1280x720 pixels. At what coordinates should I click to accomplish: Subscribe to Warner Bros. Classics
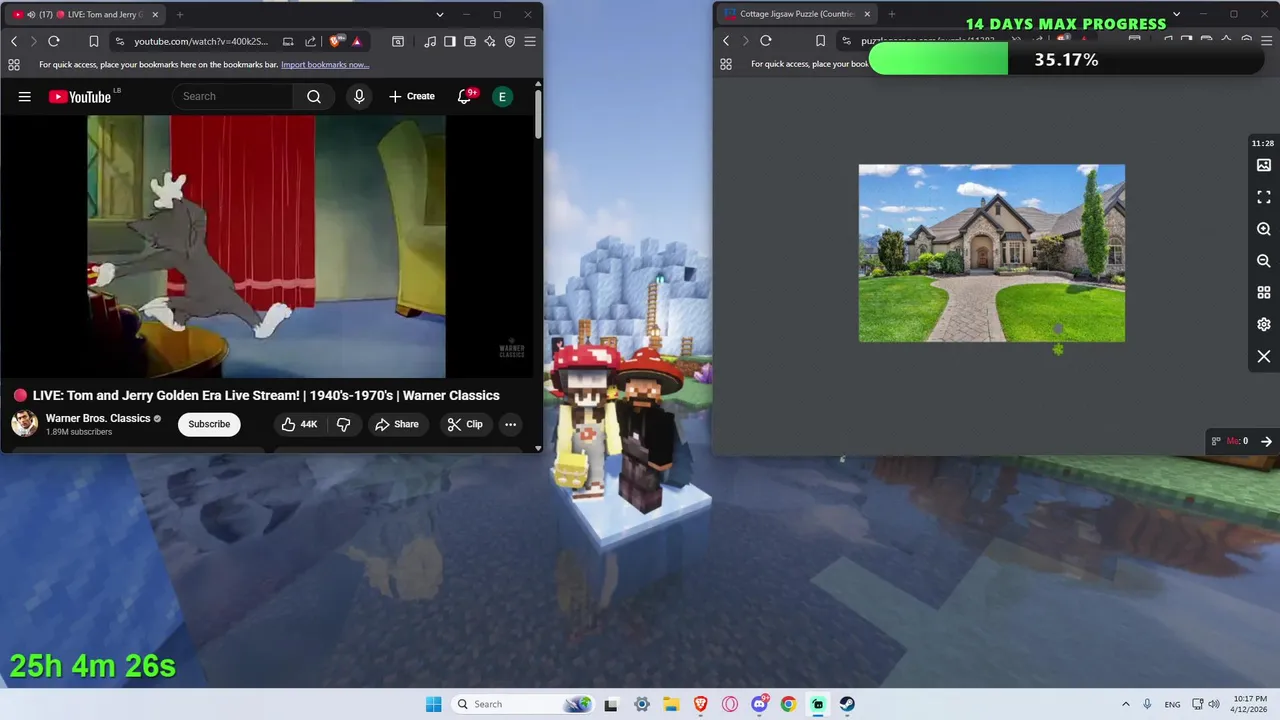point(209,424)
